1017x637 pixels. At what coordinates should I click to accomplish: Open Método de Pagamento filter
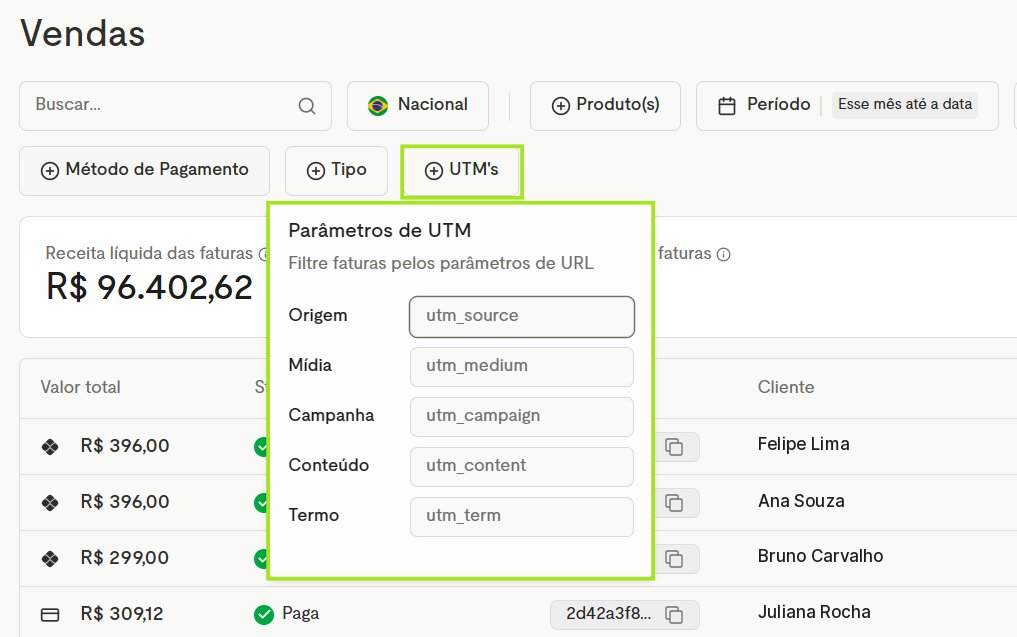pyautogui.click(x=145, y=171)
